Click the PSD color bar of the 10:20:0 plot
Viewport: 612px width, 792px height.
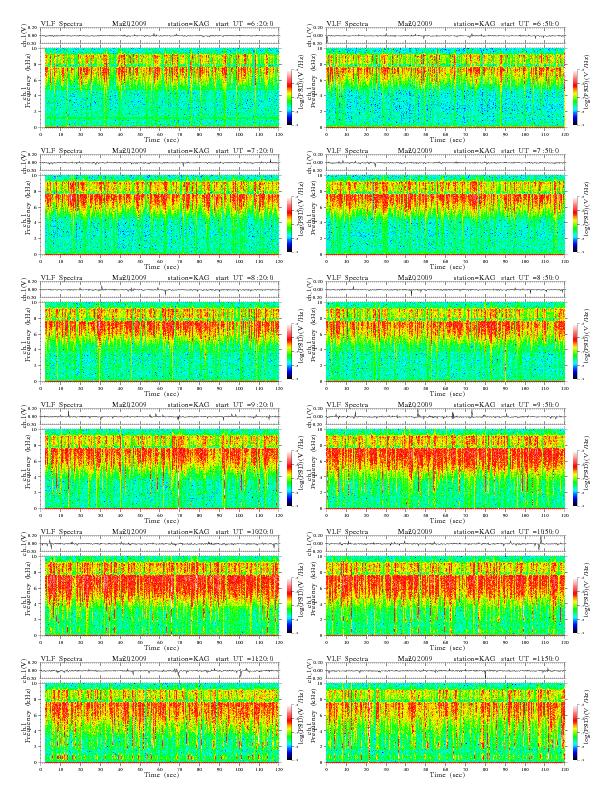point(289,605)
